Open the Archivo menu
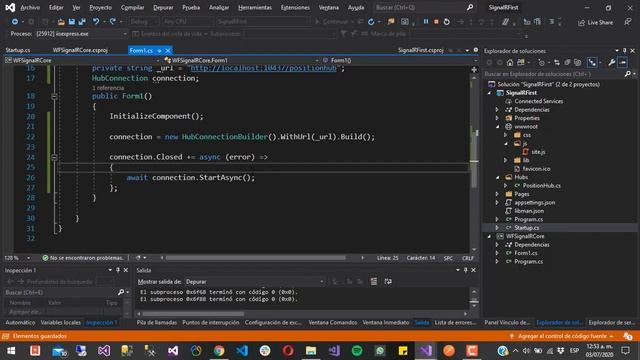This screenshot has height=360, width=640. coord(30,7)
